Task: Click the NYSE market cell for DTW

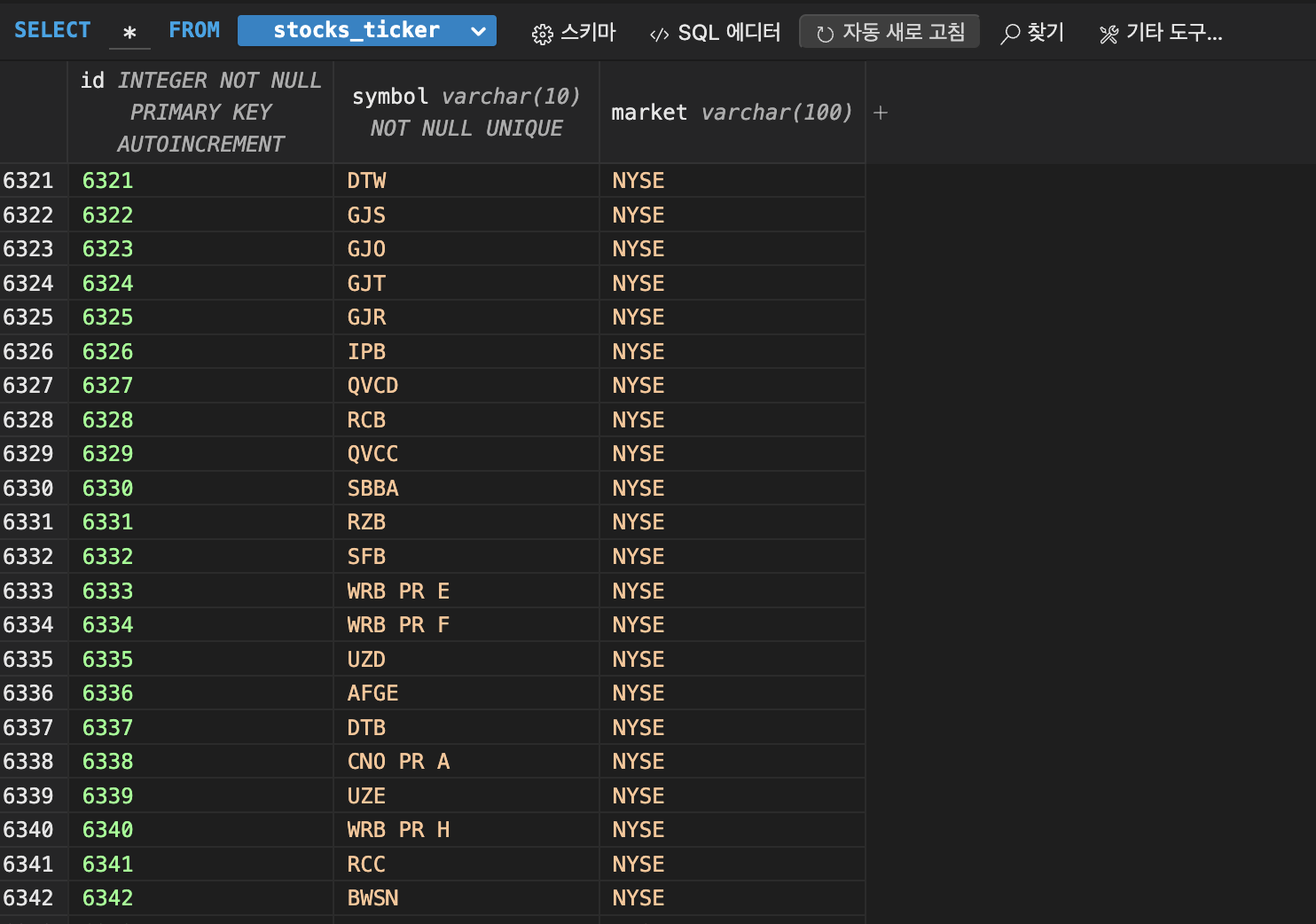Action: click(x=732, y=181)
